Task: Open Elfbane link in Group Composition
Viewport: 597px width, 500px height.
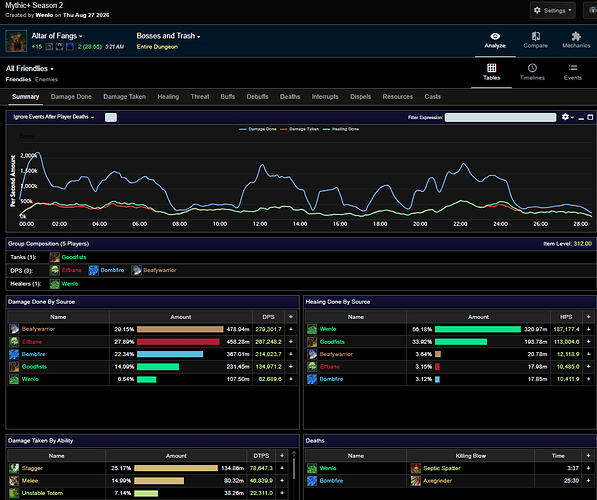Action: pos(72,270)
